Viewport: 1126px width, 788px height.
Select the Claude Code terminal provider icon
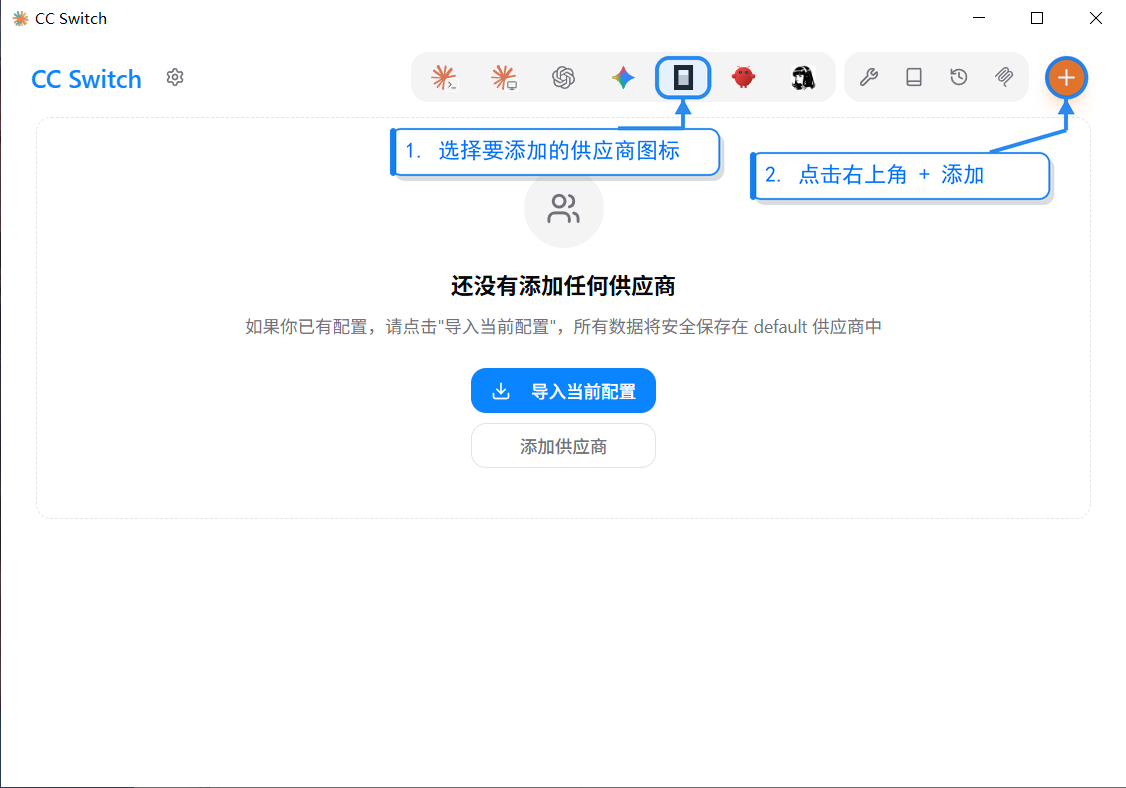444,77
